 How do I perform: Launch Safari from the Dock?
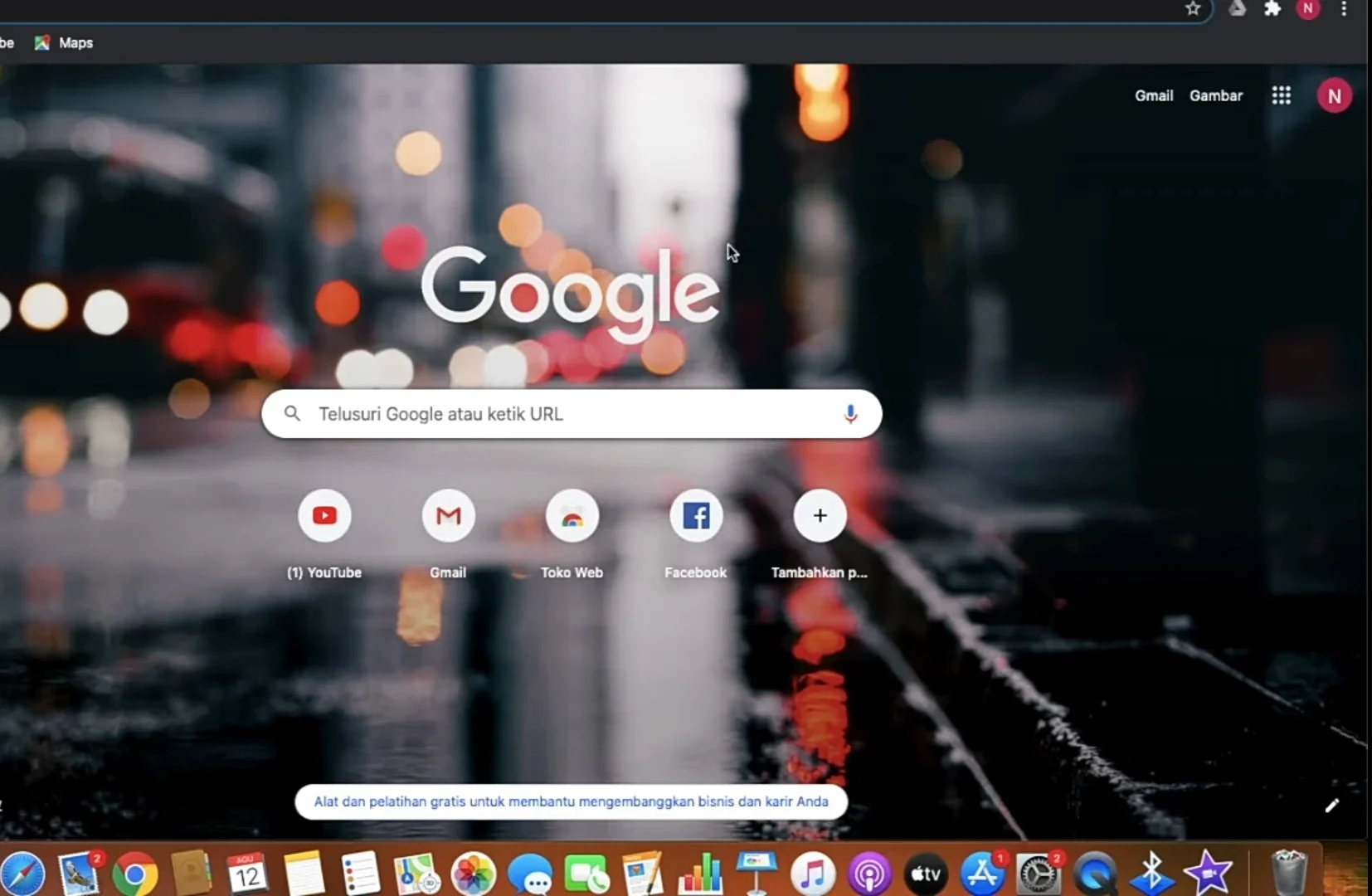[22, 874]
